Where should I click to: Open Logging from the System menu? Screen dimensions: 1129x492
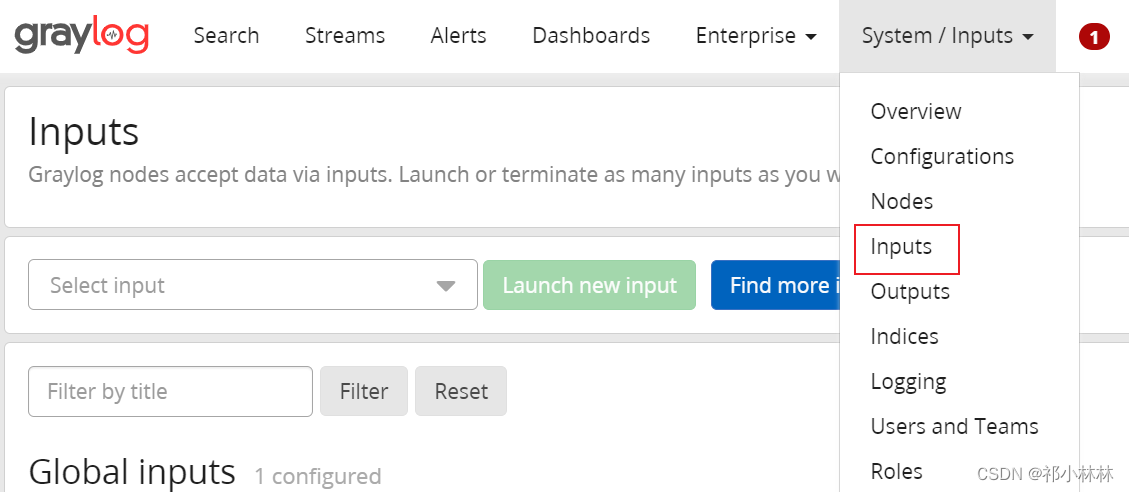909,381
